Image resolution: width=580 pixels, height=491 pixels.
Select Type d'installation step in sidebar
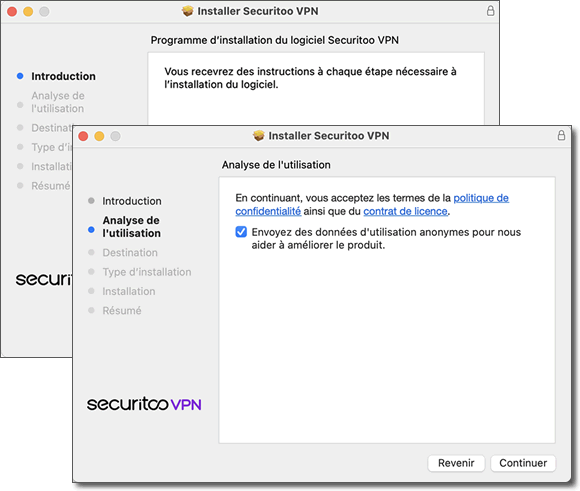coord(147,272)
